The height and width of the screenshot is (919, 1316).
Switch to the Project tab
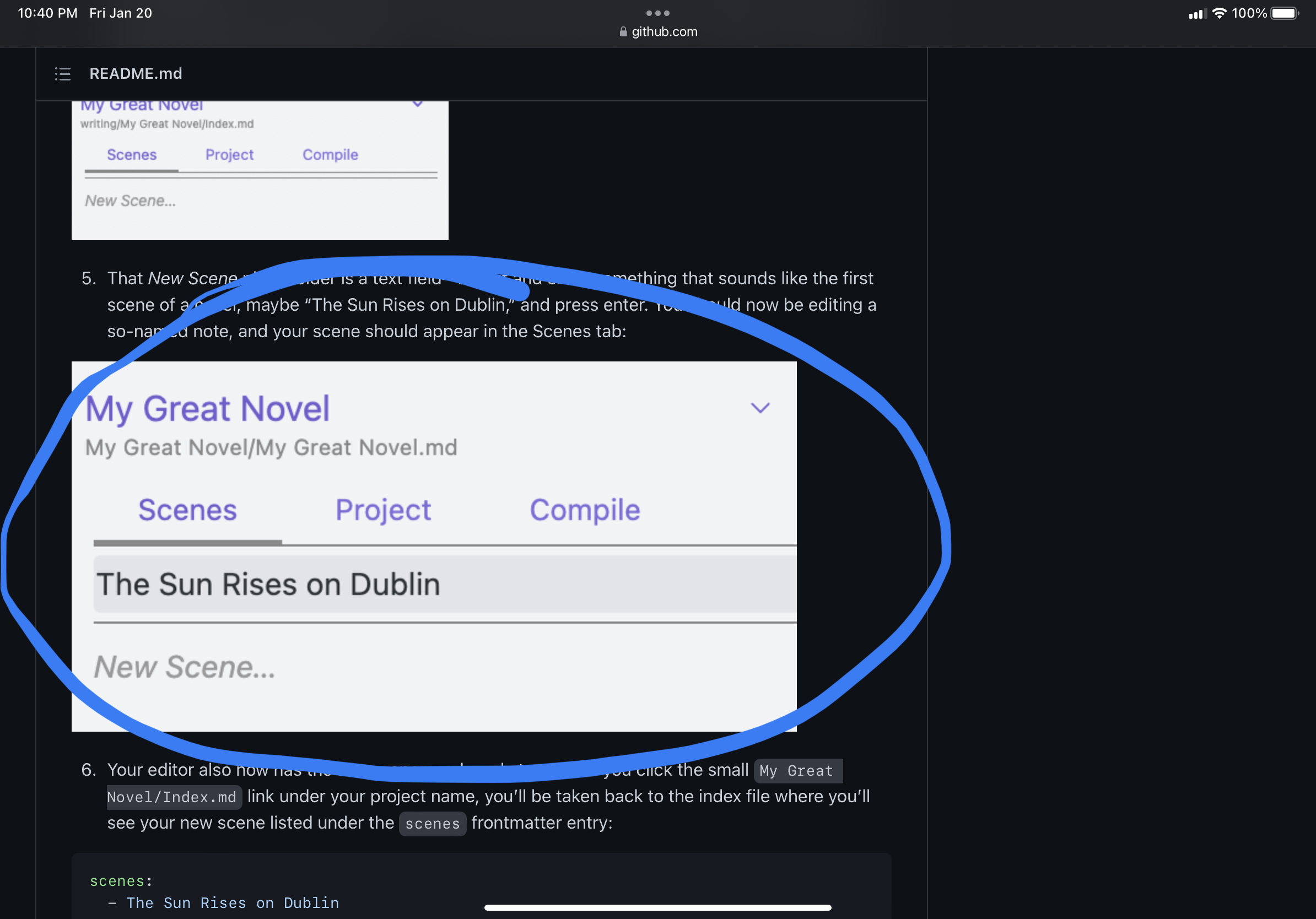tap(382, 509)
